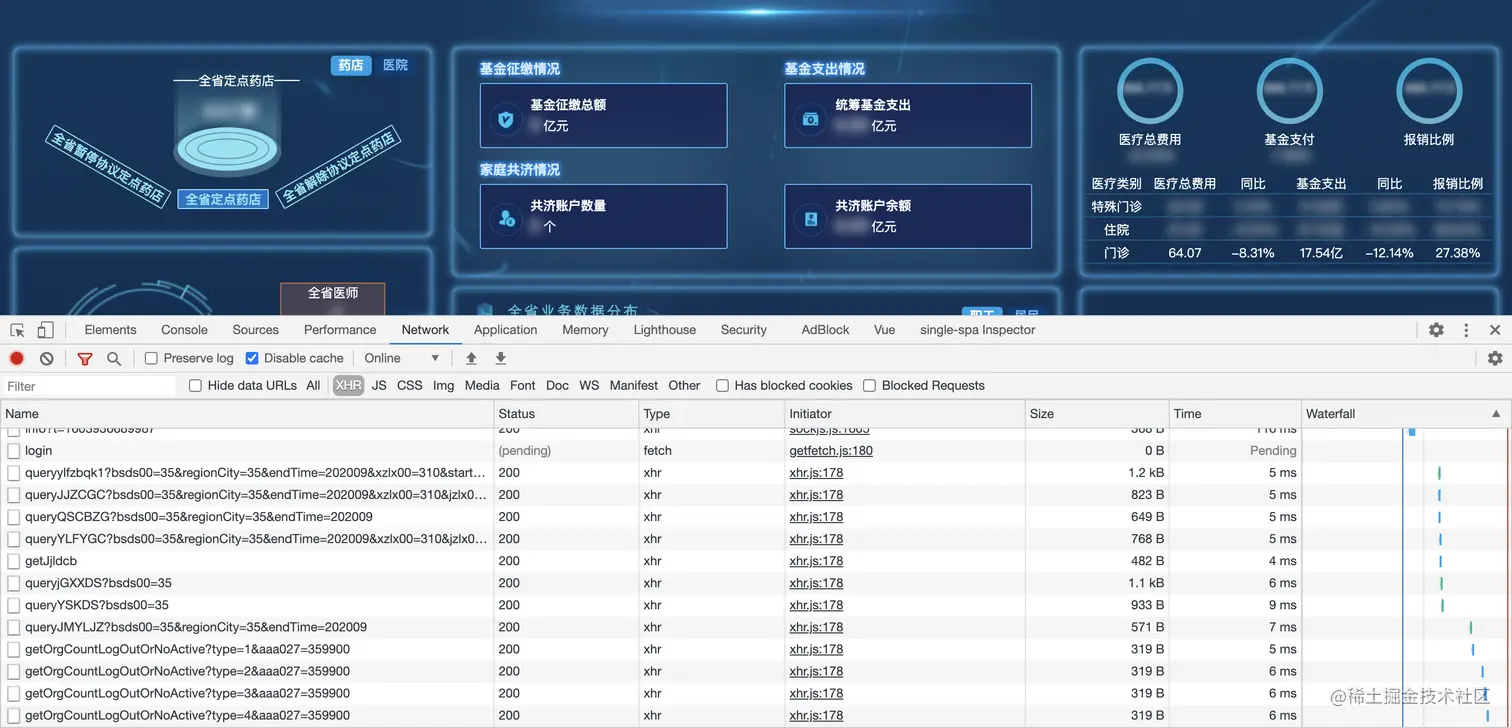Uncheck the Disable cache checkbox
The width and height of the screenshot is (1512, 728).
click(252, 358)
